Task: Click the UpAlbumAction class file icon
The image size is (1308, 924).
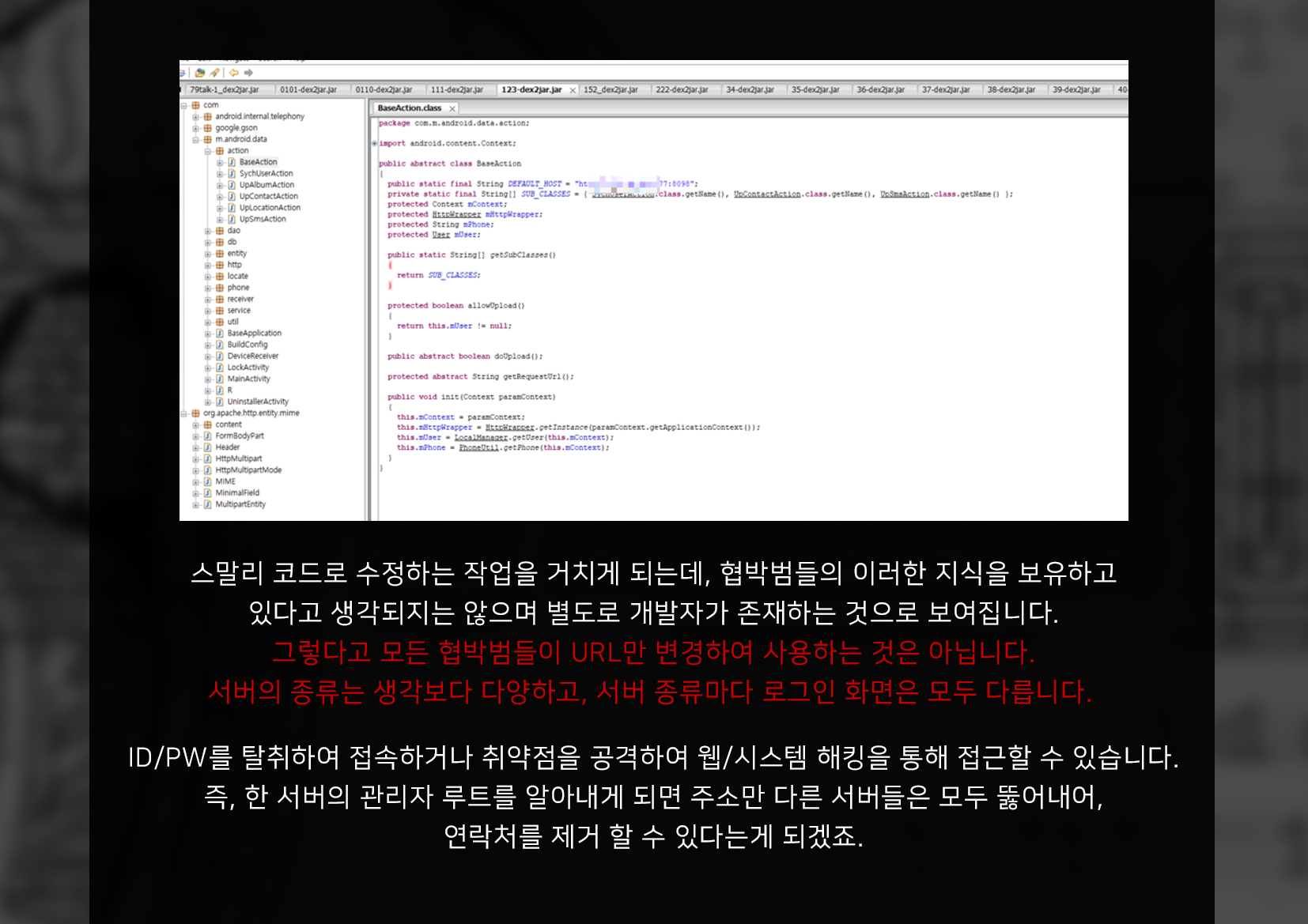Action: [232, 185]
